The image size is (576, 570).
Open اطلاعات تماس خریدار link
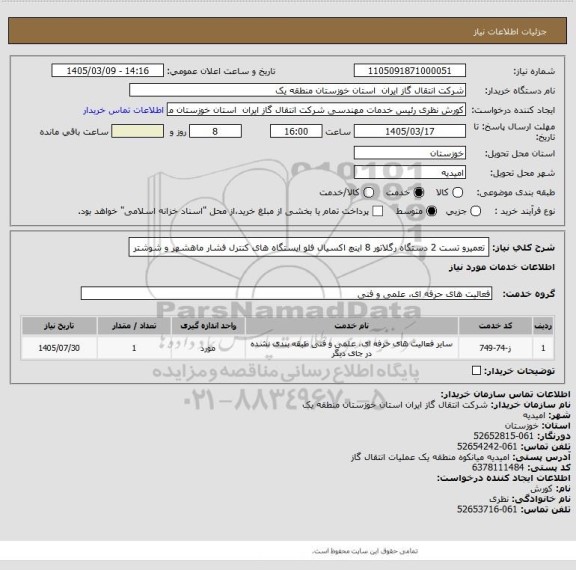pyautogui.click(x=123, y=110)
